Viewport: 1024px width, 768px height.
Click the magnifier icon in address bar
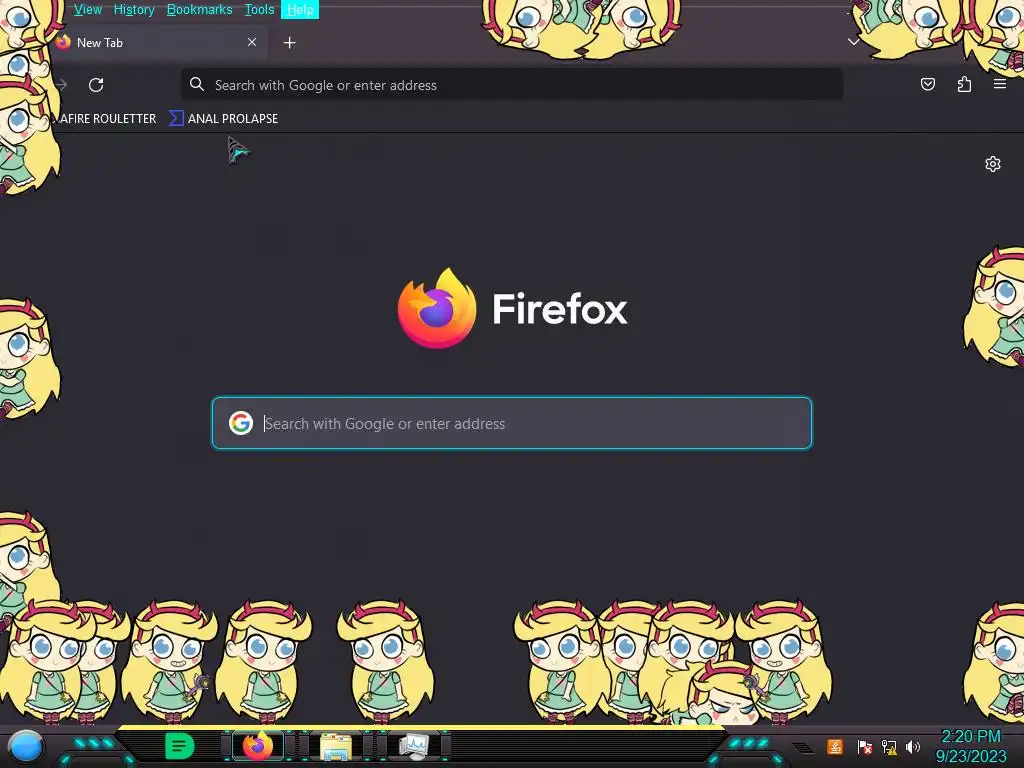click(x=197, y=84)
